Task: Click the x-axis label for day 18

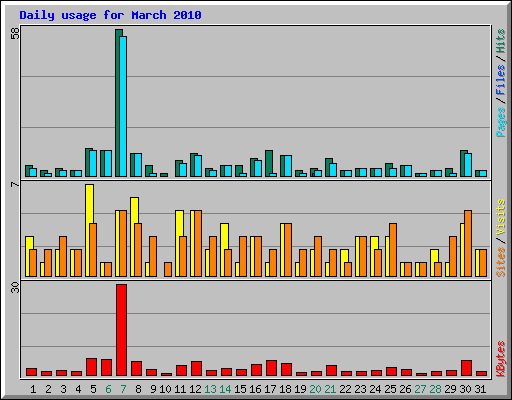Action: pyautogui.click(x=285, y=389)
